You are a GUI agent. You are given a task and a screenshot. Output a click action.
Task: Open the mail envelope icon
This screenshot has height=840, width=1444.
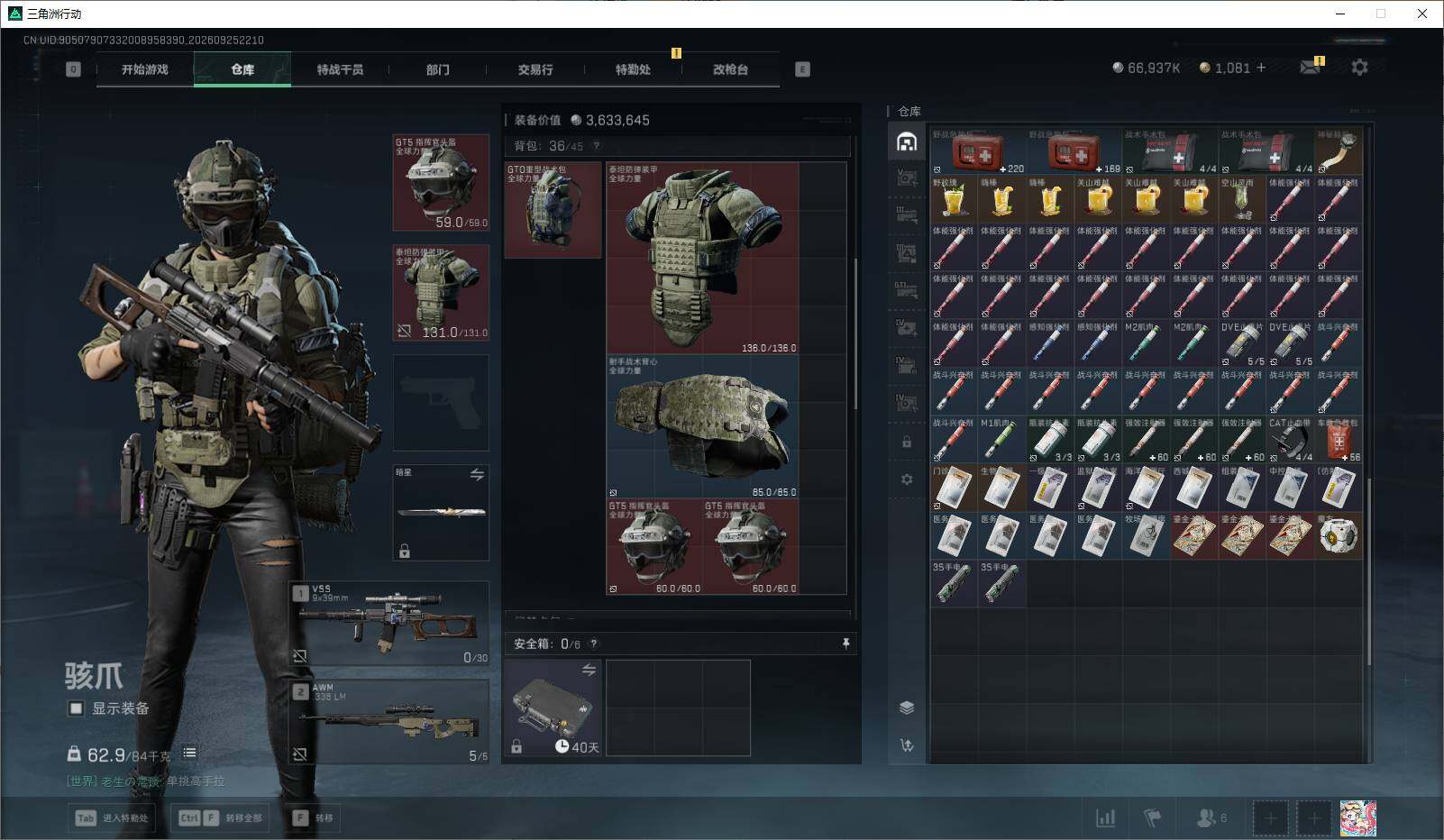1310,68
